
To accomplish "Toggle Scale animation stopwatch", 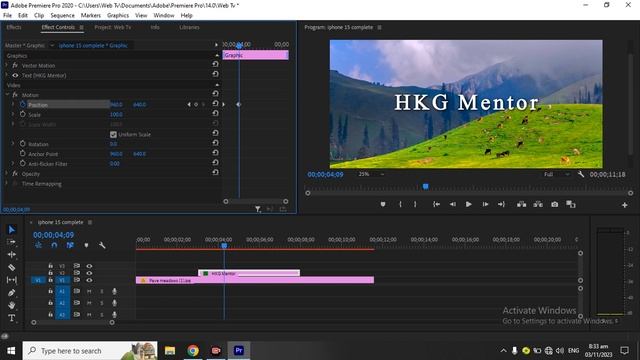I will click(23, 114).
